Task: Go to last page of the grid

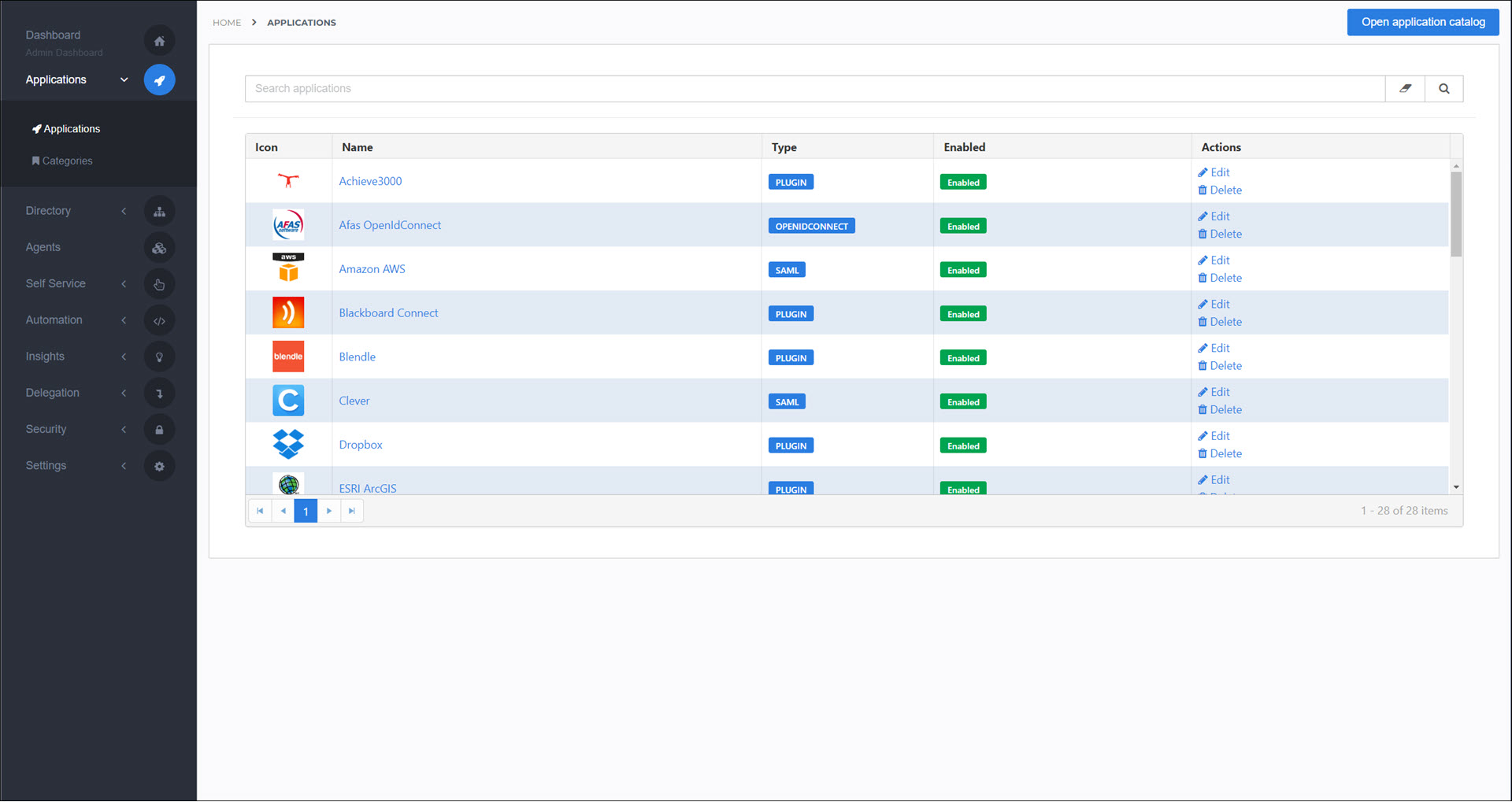Action: click(352, 511)
